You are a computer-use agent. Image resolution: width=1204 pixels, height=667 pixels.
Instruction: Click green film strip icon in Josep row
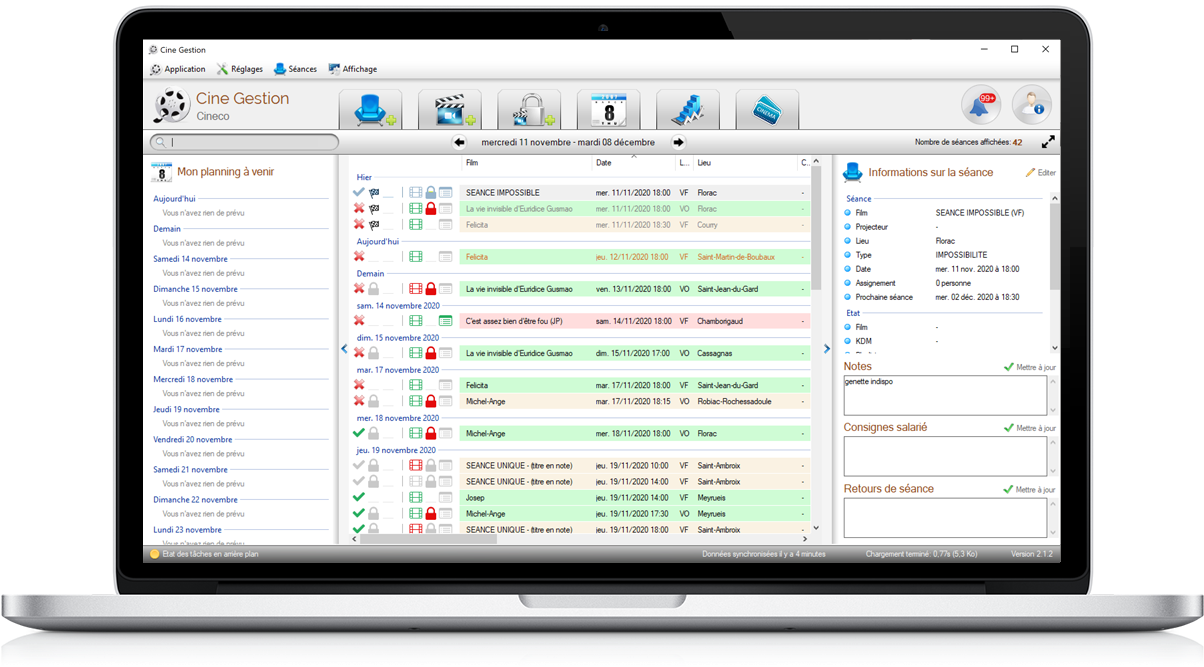coord(416,497)
